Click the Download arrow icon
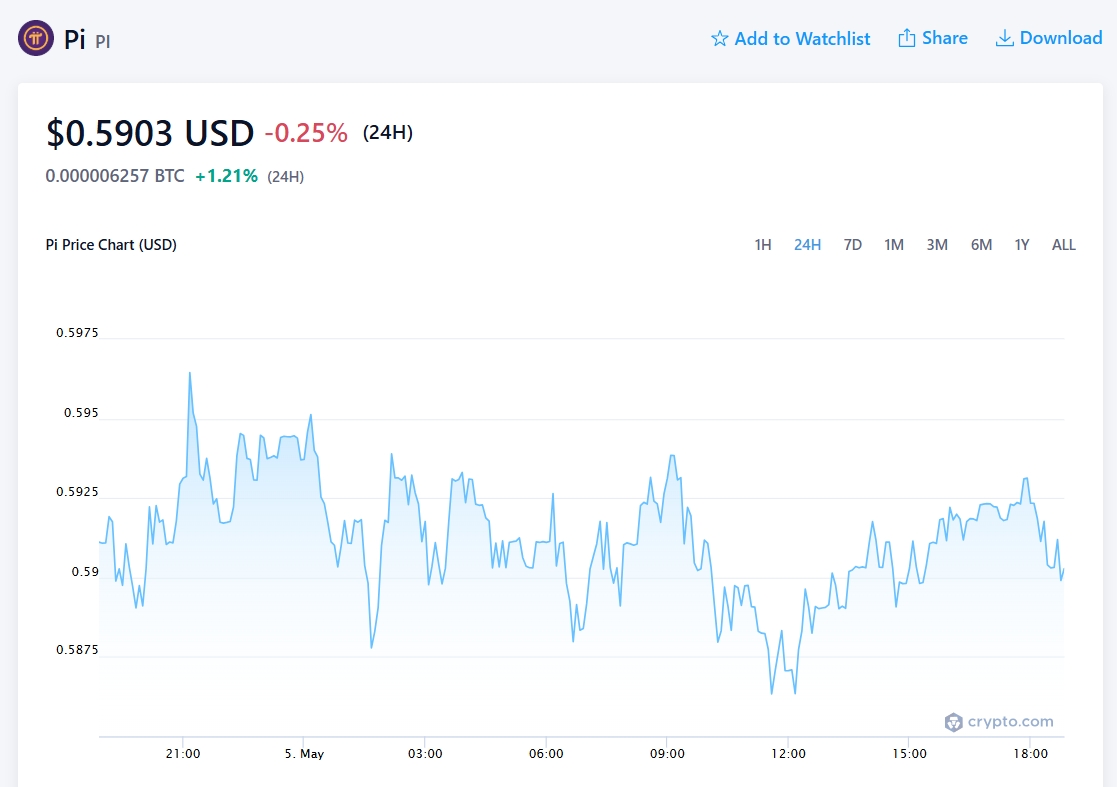 point(1004,38)
